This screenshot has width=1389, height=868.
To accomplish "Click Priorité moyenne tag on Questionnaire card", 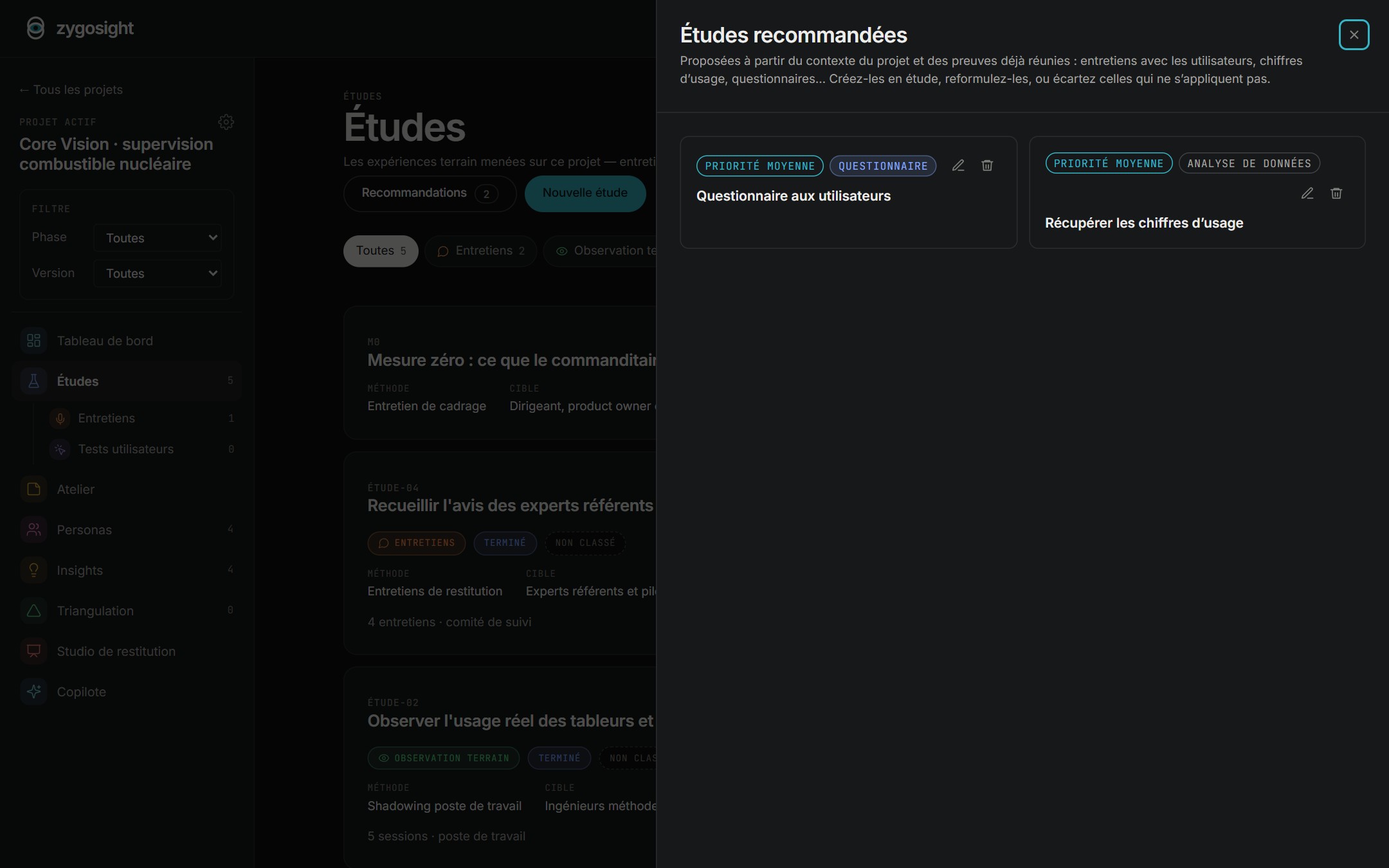I will (x=759, y=166).
